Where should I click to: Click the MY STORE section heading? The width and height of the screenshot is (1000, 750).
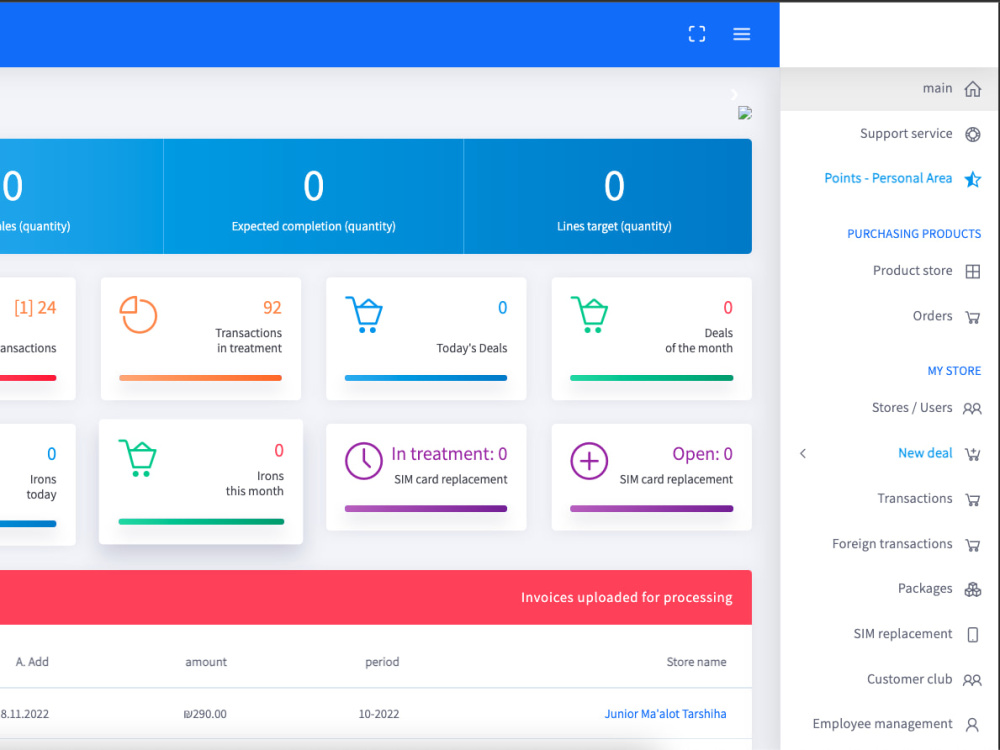[954, 371]
